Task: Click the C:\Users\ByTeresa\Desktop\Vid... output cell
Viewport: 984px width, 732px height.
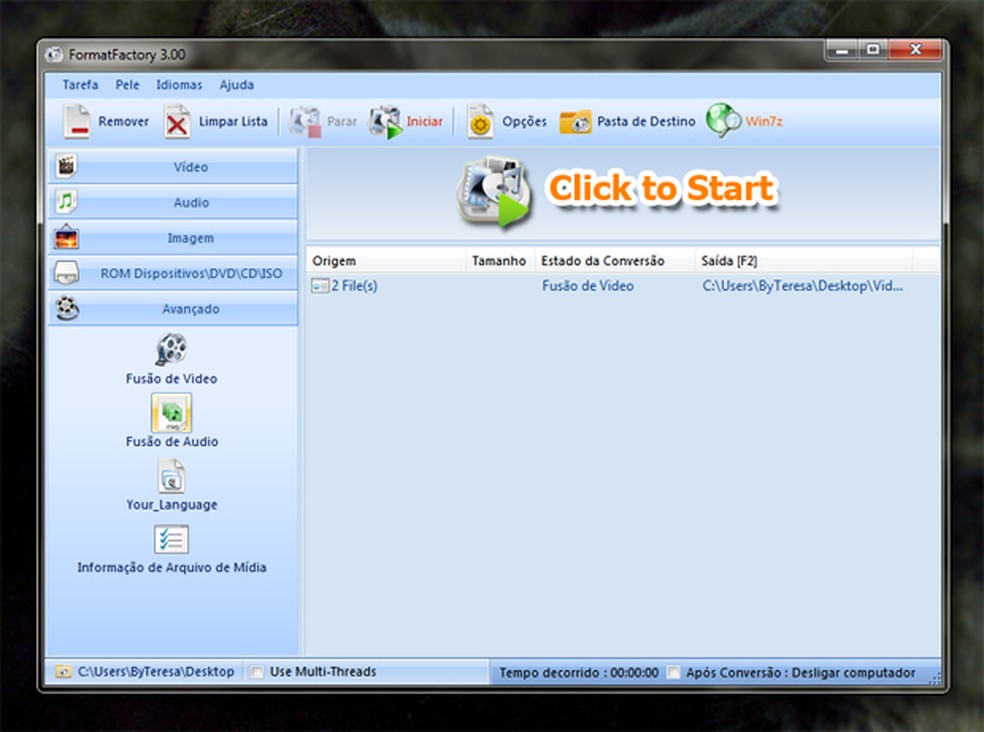Action: (x=803, y=286)
